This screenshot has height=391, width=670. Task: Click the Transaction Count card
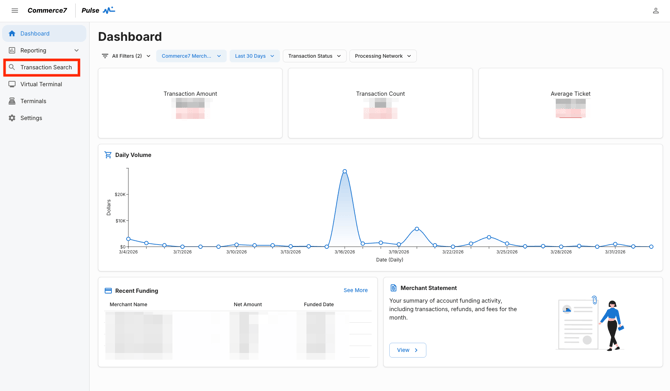coord(380,103)
